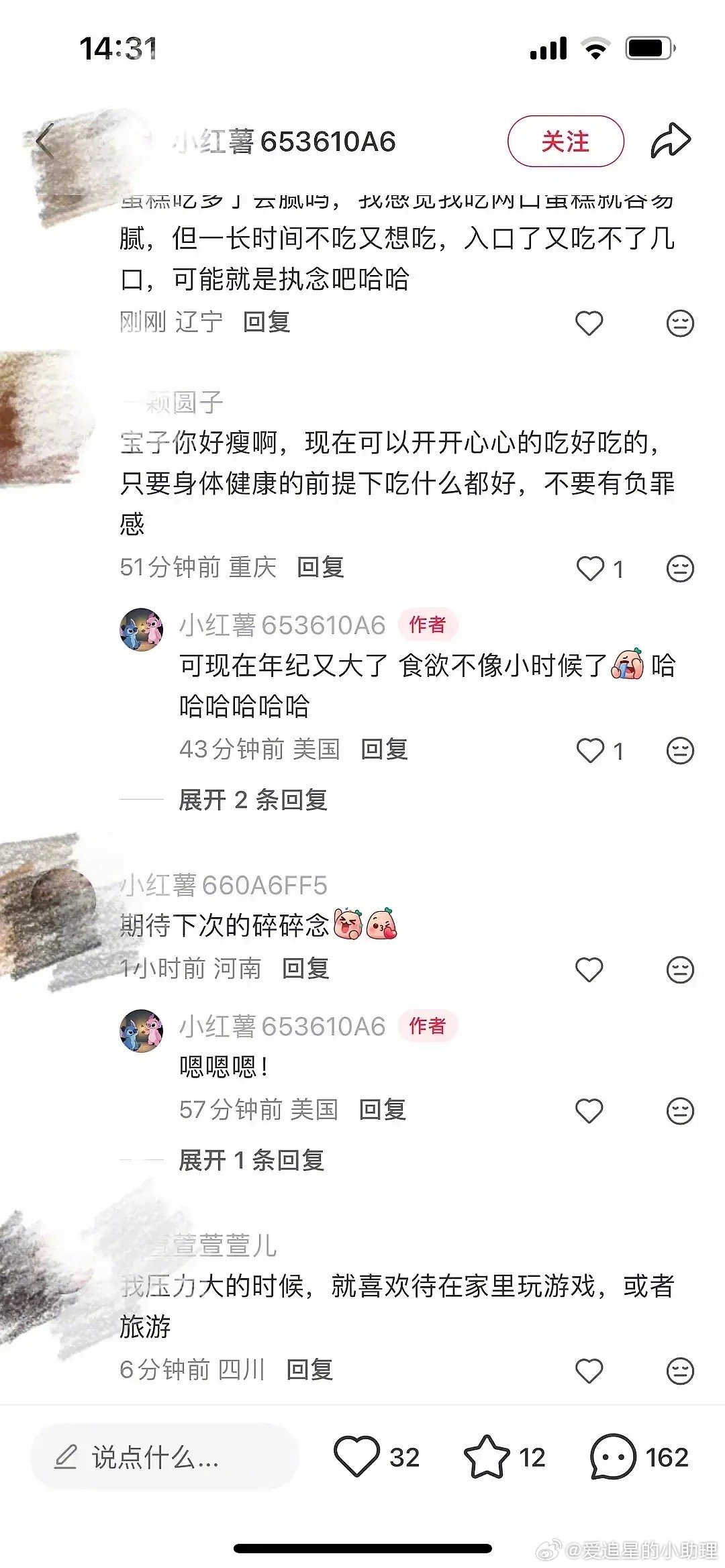Tap dislike face on author's 57分钟前 reply
725x1568 pixels.
pyautogui.click(x=680, y=1111)
